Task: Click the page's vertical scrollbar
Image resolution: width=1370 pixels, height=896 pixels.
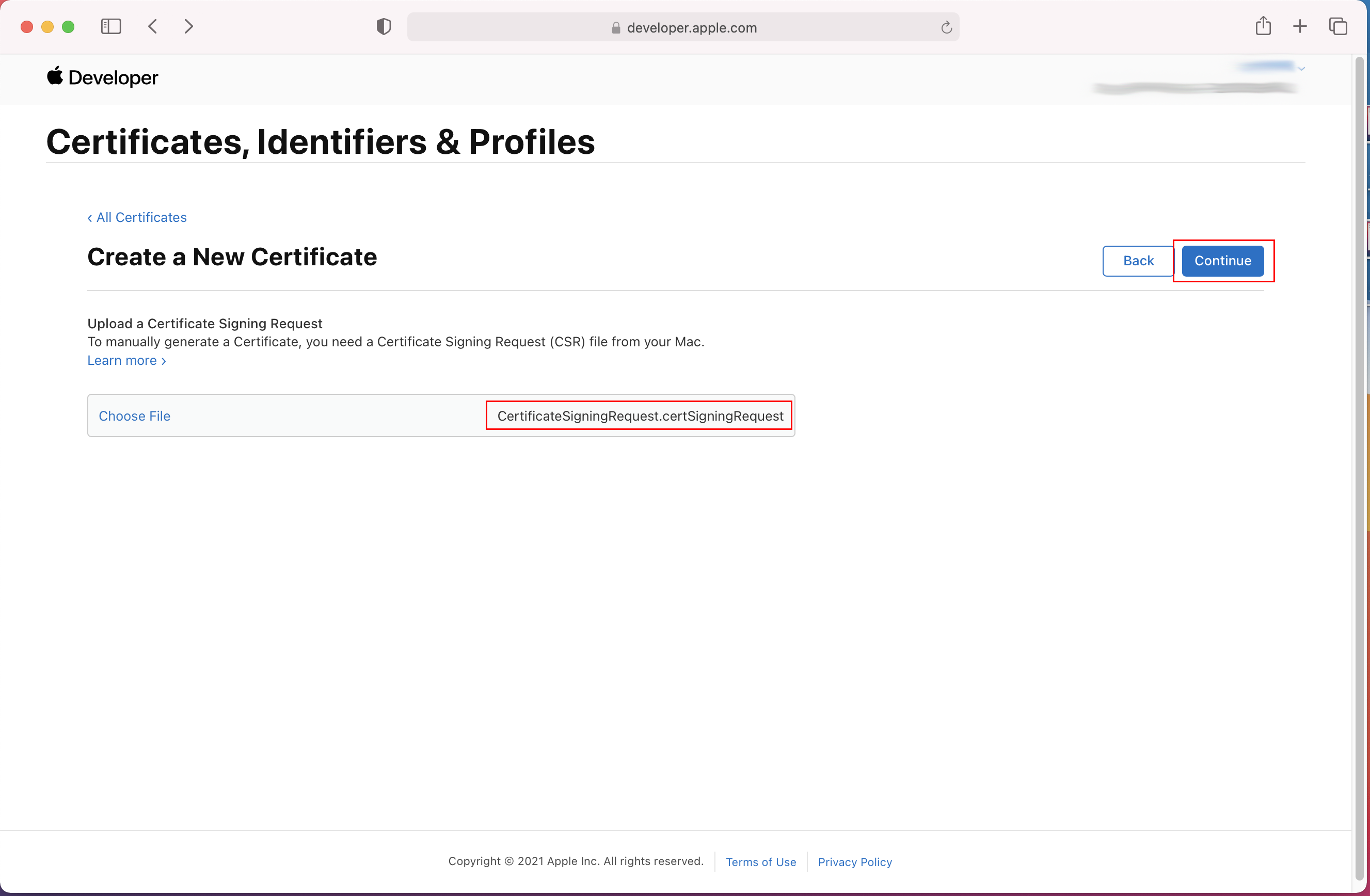Action: 1359,460
